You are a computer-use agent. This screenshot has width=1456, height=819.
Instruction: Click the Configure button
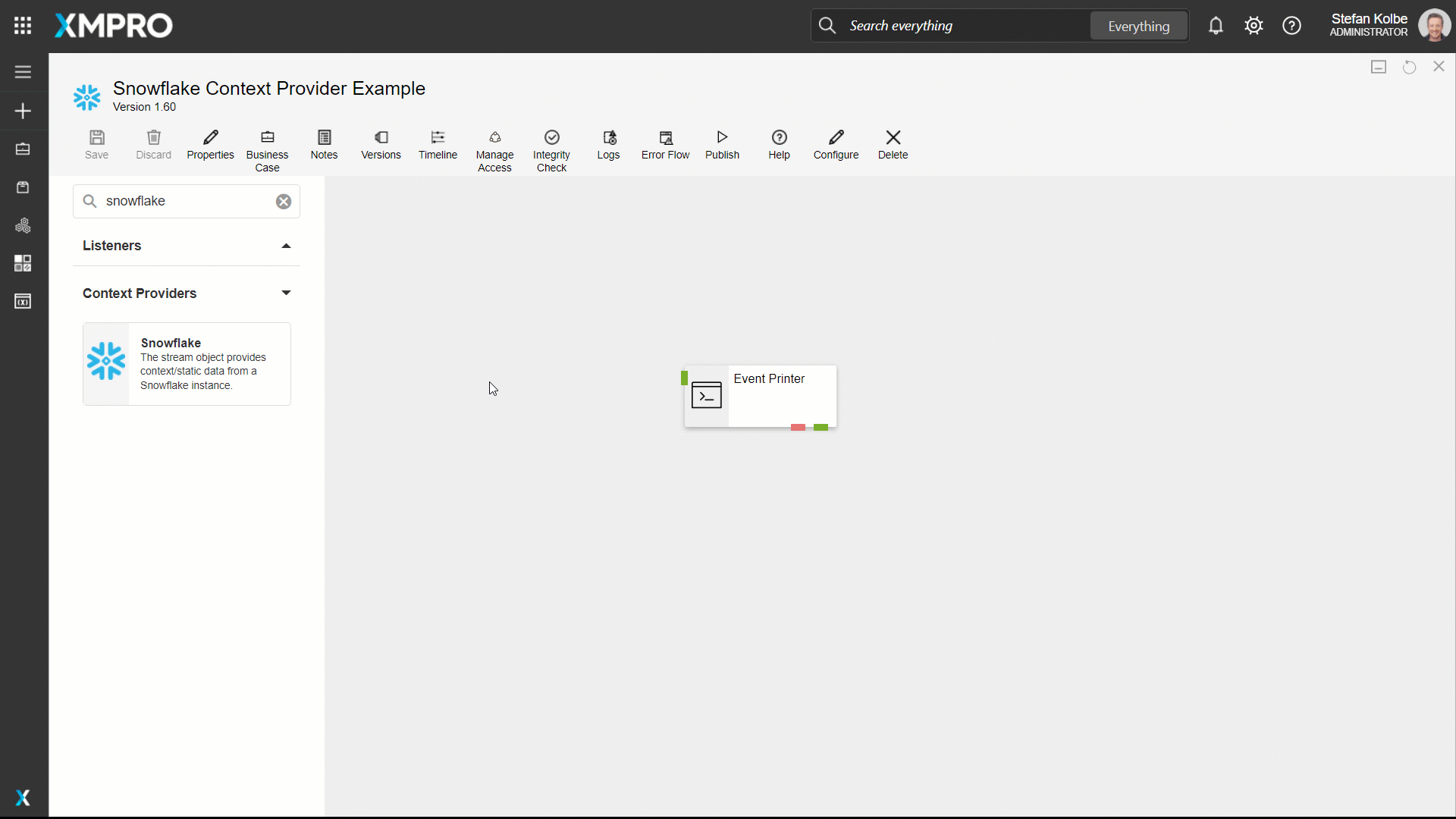pyautogui.click(x=836, y=144)
